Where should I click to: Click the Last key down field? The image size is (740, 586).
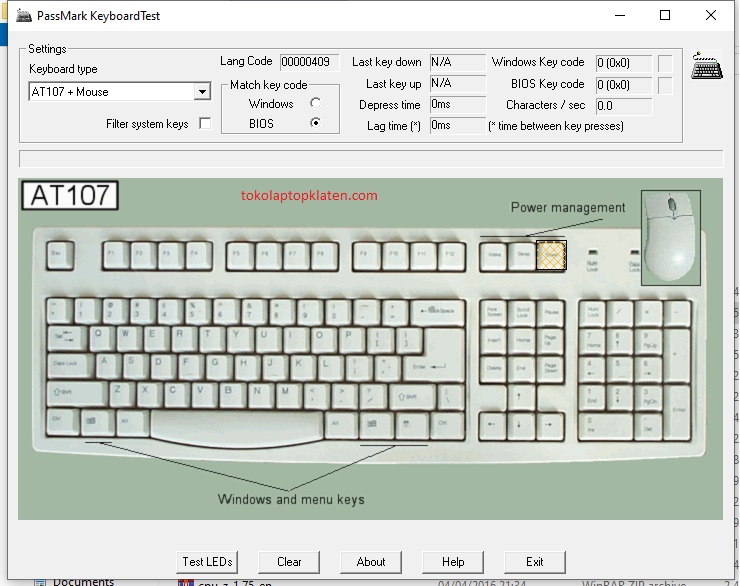coord(457,62)
